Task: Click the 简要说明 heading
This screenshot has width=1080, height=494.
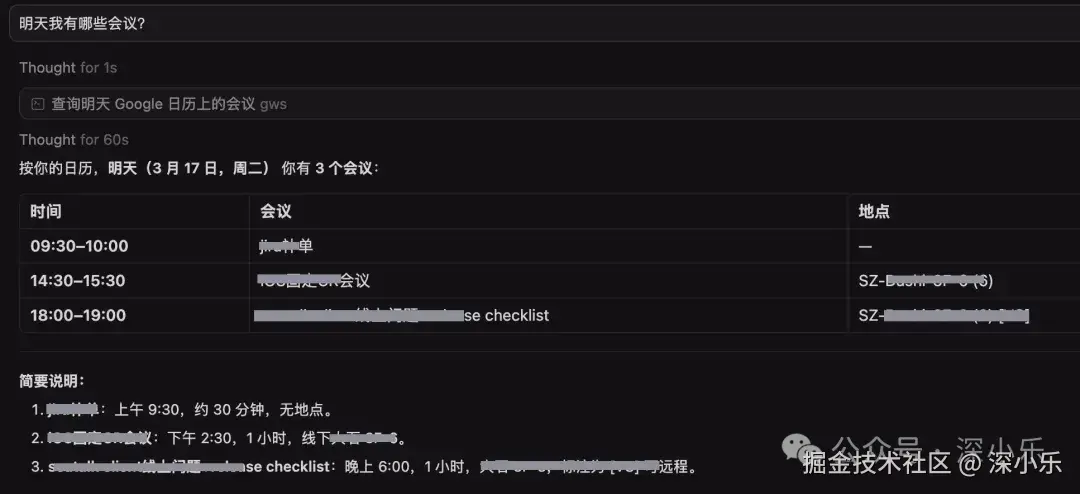Action: click(52, 381)
